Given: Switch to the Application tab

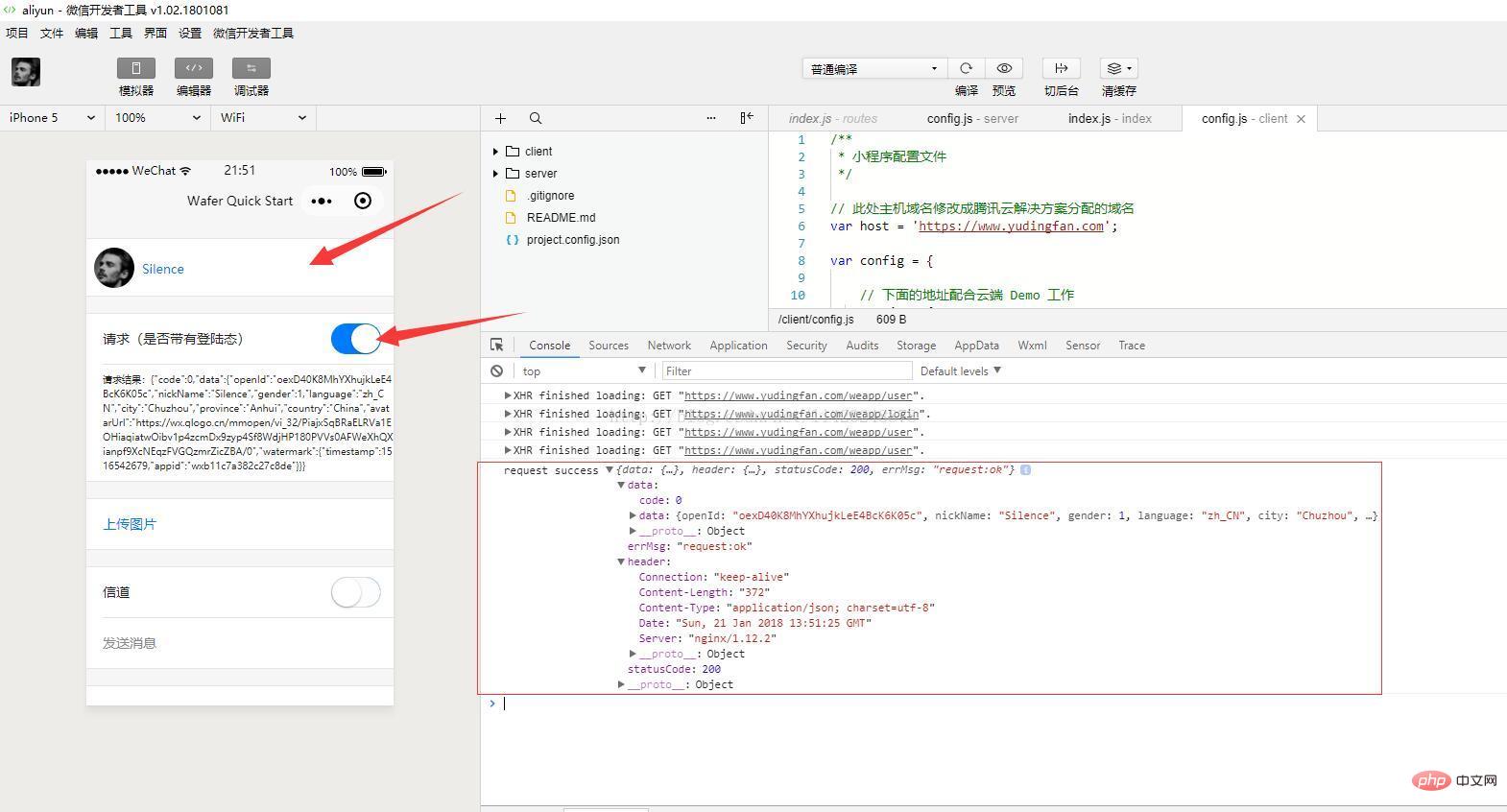Looking at the screenshot, I should pos(738,346).
